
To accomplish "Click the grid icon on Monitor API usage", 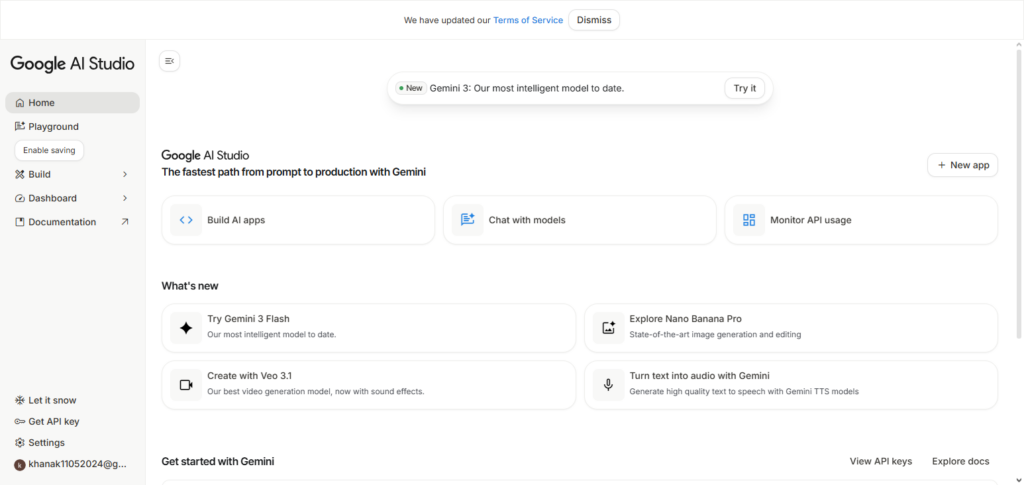I will click(x=749, y=220).
